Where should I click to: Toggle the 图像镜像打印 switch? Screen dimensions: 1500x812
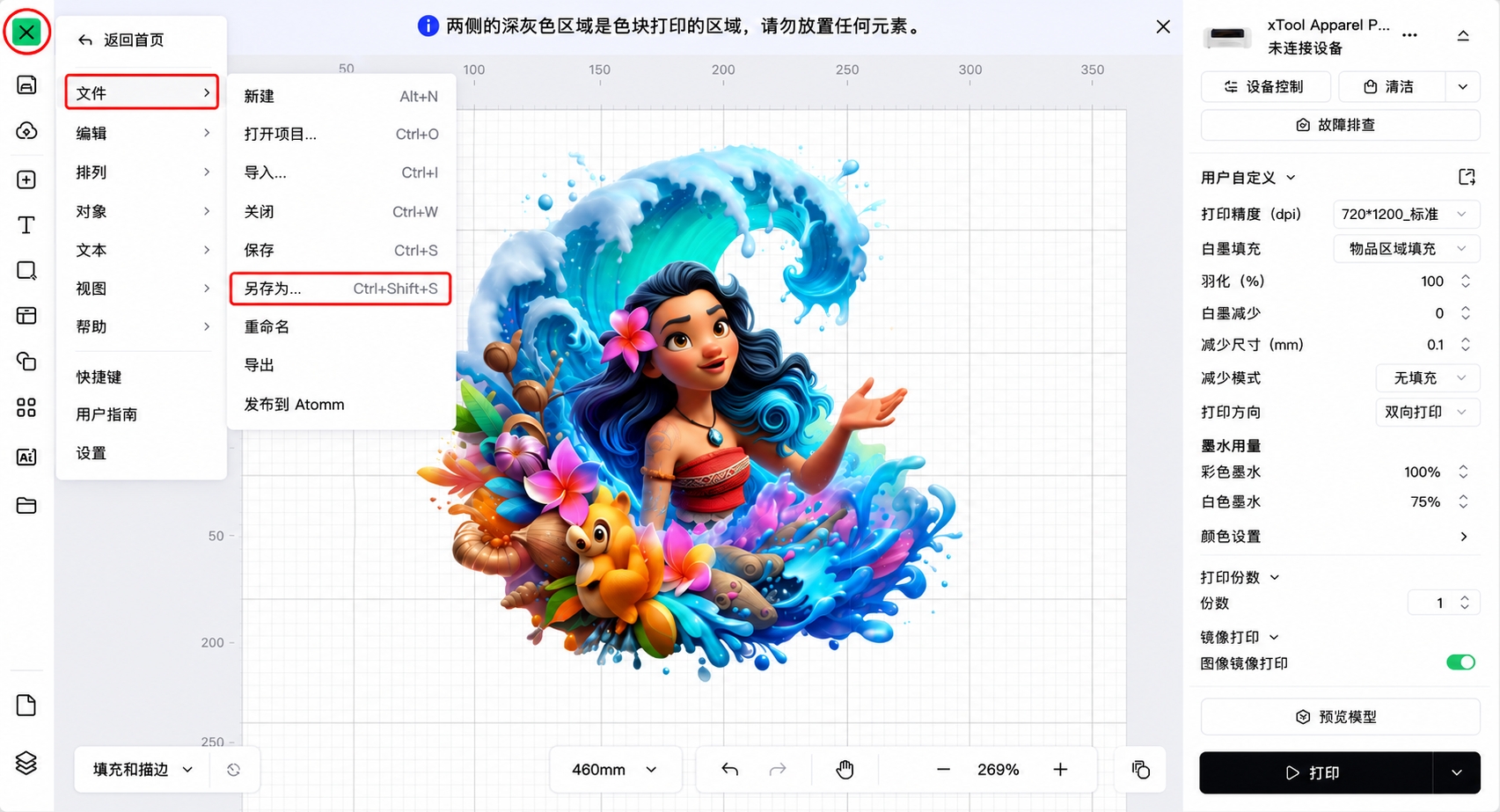tap(1460, 662)
